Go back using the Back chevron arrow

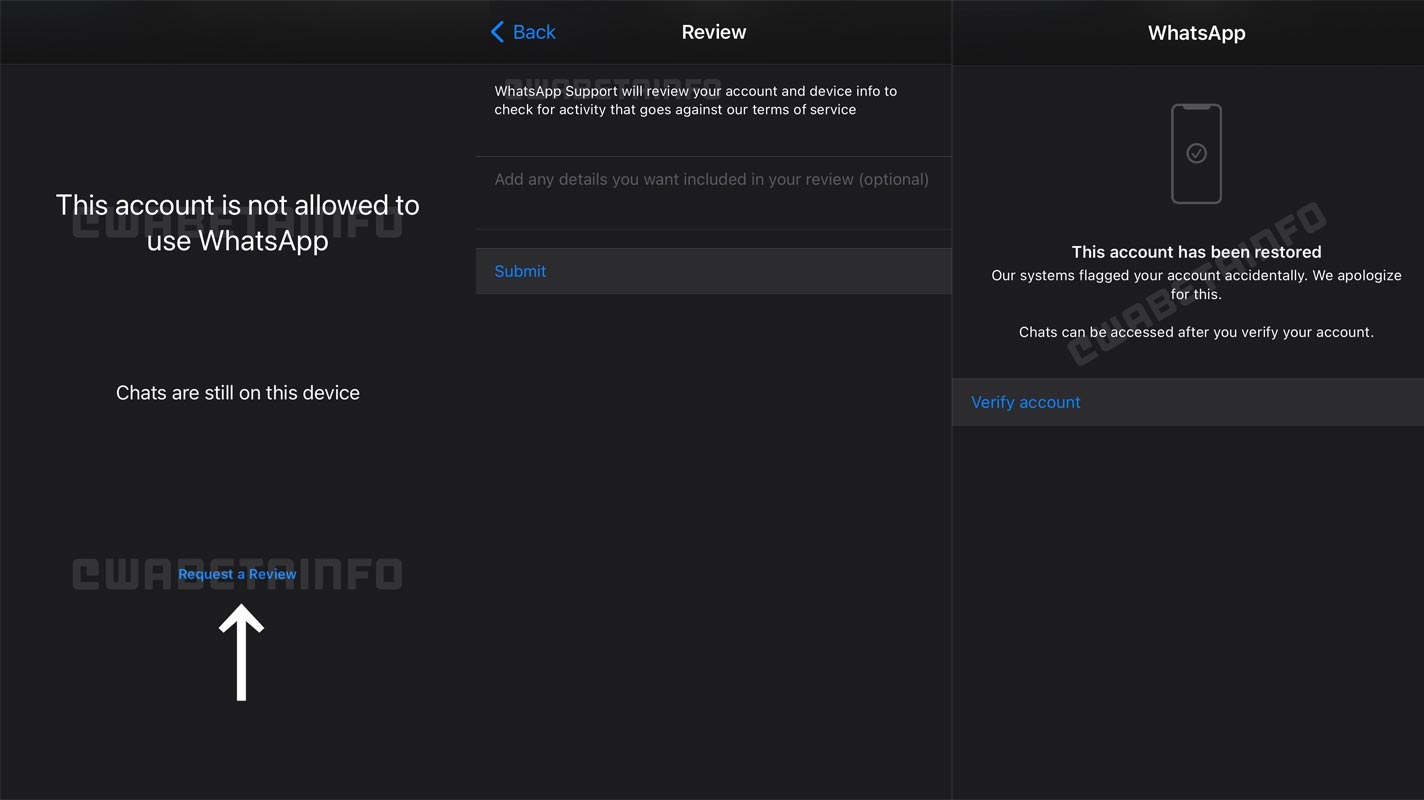tap(497, 32)
